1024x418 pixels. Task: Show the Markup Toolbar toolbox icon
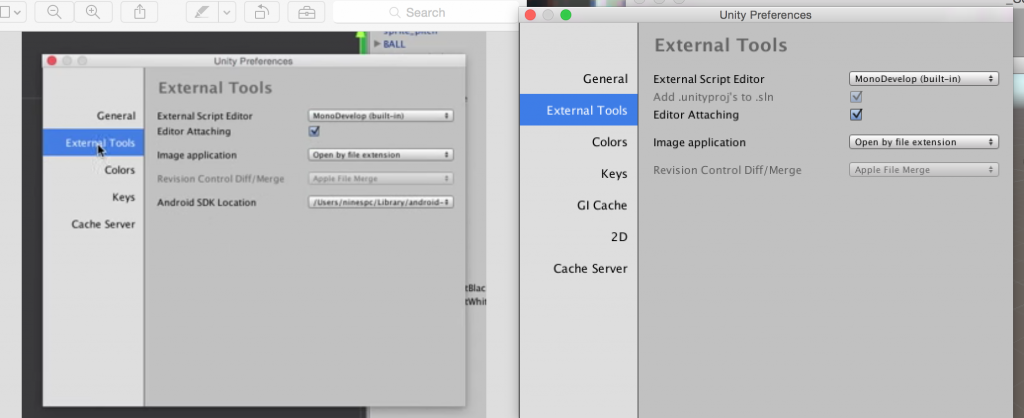pyautogui.click(x=306, y=12)
